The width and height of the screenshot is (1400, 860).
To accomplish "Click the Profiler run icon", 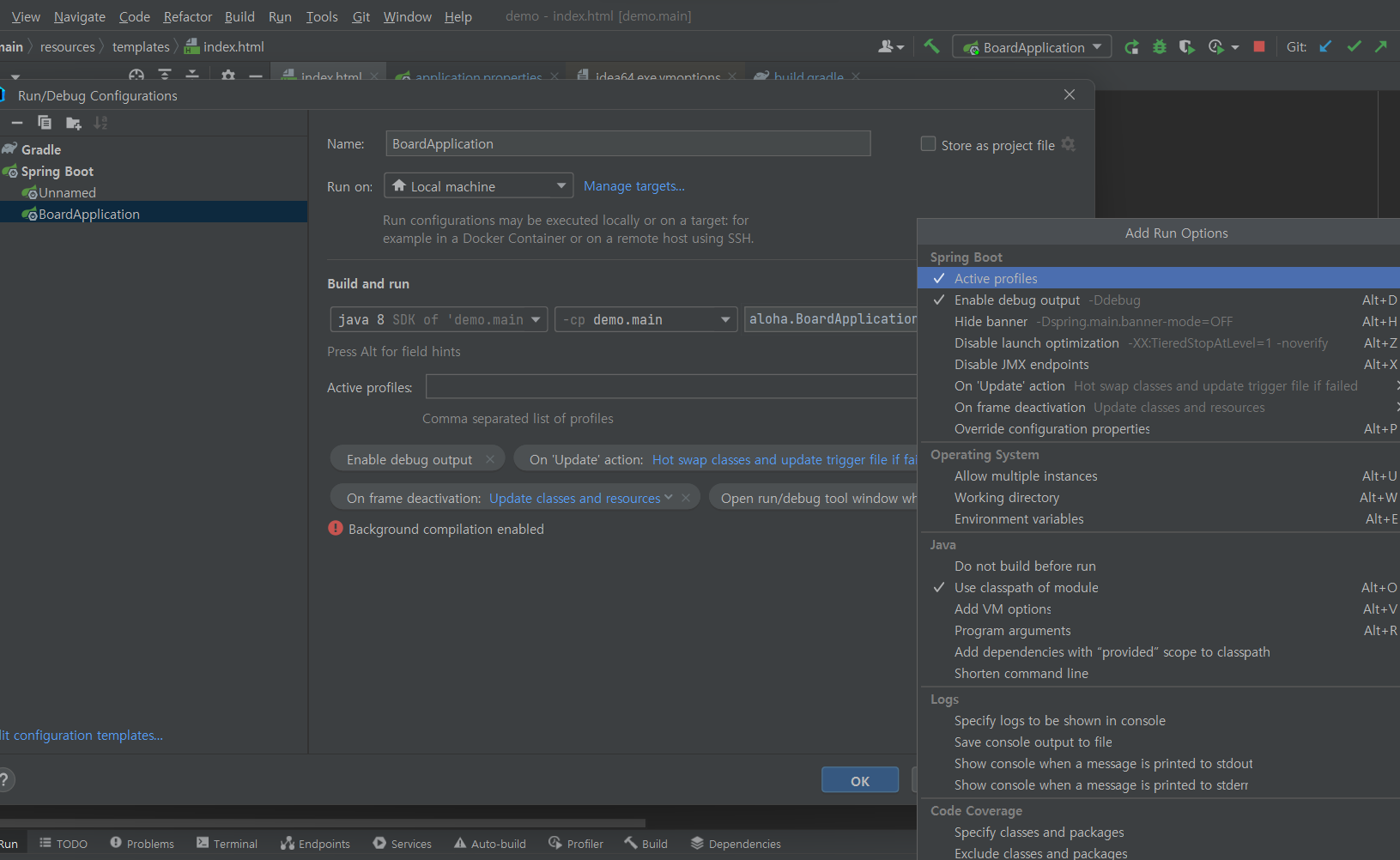I will pos(1215,47).
